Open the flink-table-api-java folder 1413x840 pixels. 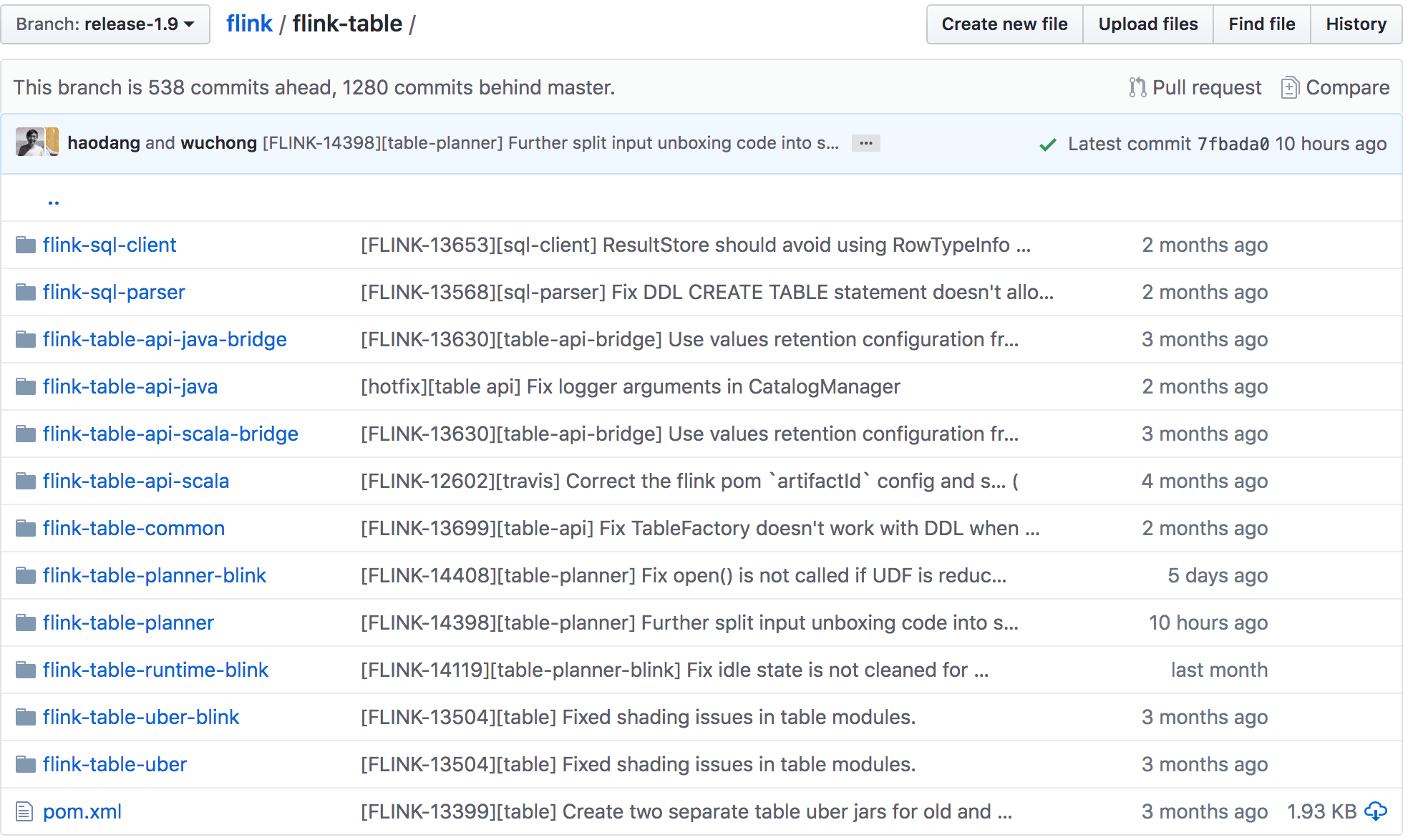[130, 386]
